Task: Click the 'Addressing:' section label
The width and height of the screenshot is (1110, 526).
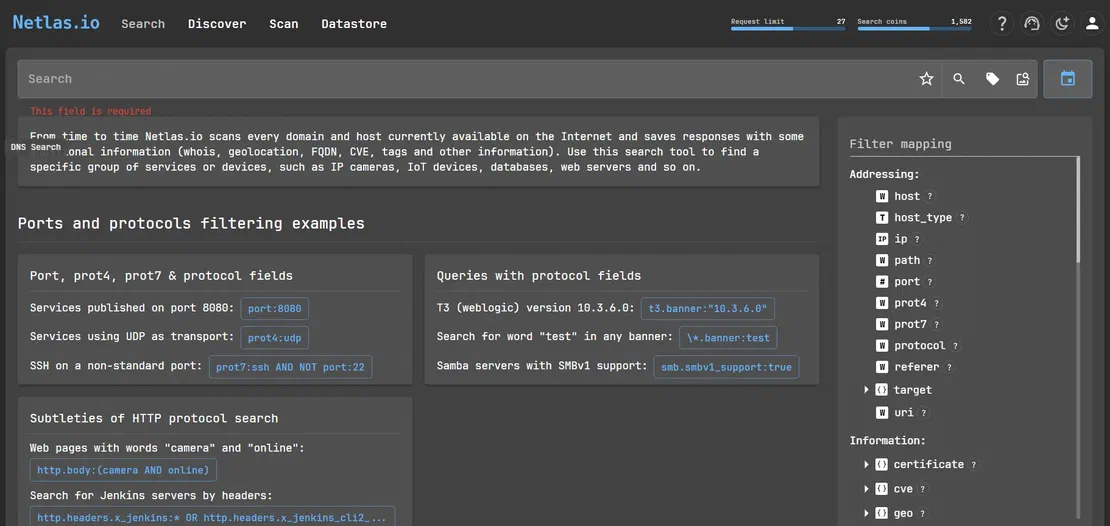Action: click(884, 174)
